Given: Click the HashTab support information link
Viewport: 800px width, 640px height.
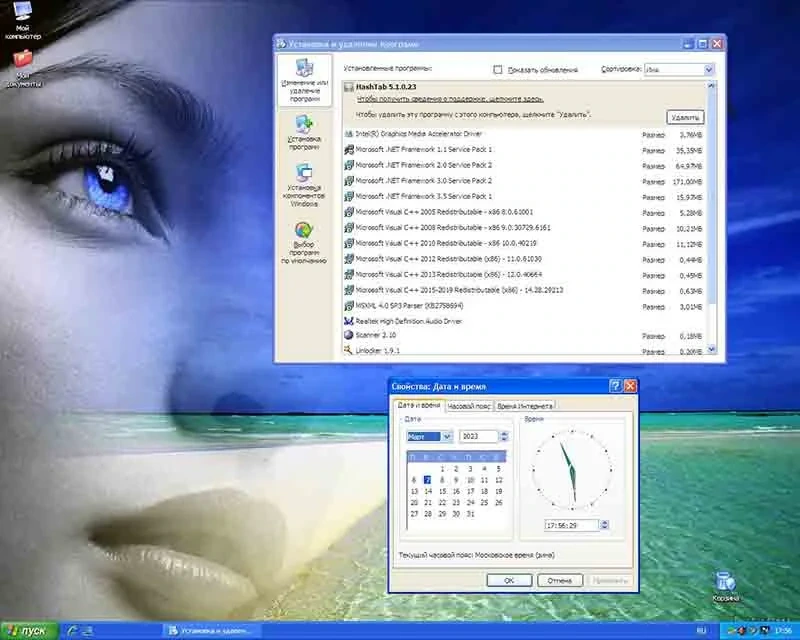Looking at the screenshot, I should pyautogui.click(x=449, y=99).
